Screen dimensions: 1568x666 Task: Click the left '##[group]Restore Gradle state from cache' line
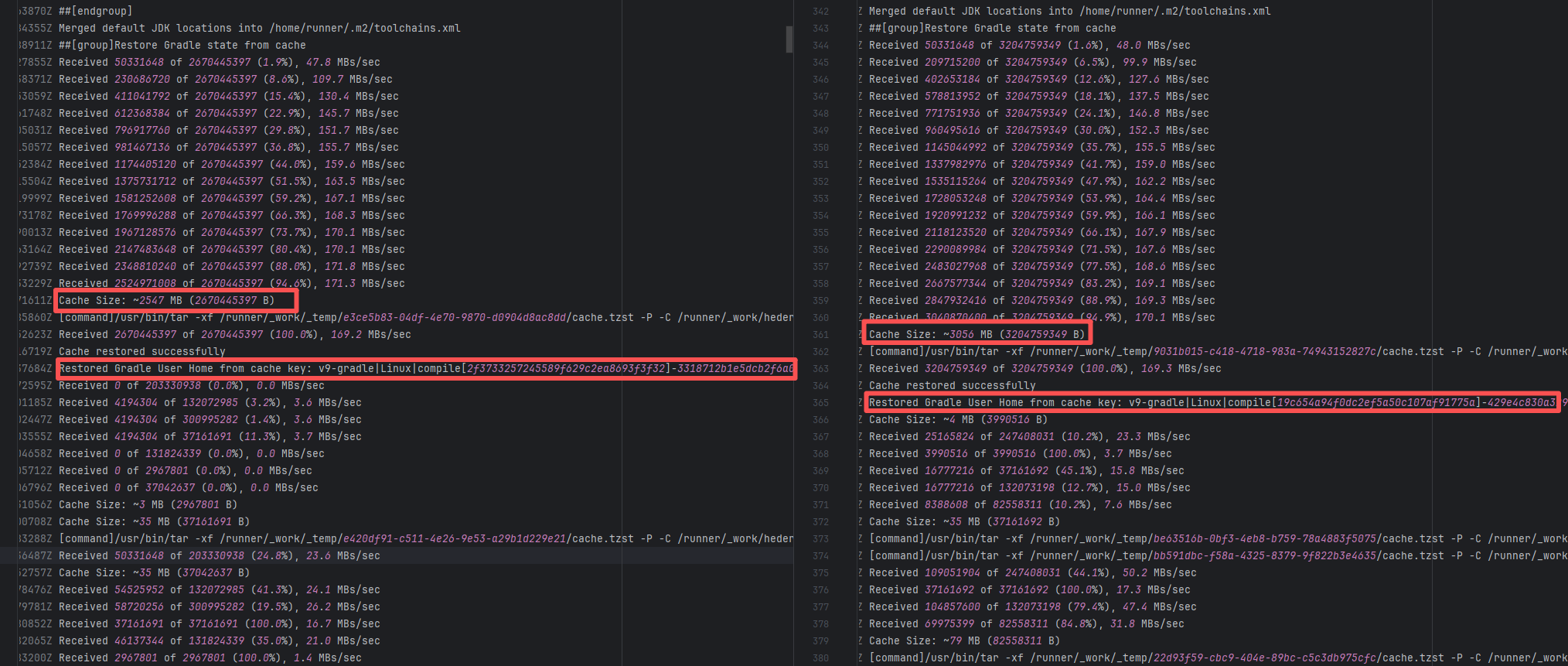[x=182, y=46]
